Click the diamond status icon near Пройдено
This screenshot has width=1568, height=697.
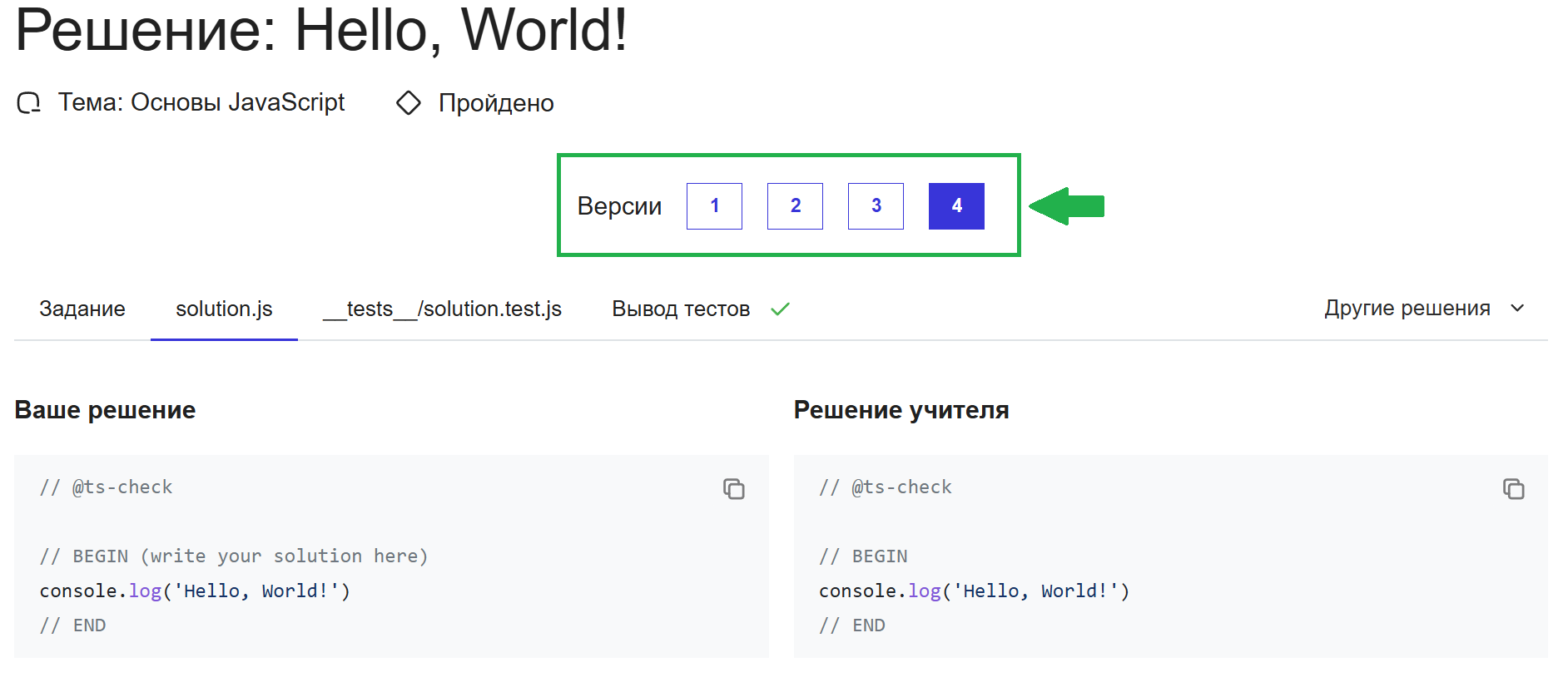coord(409,103)
